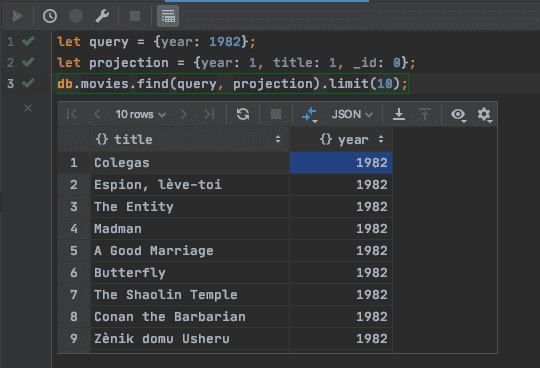Reload the results with the refresh icon

(x=243, y=114)
